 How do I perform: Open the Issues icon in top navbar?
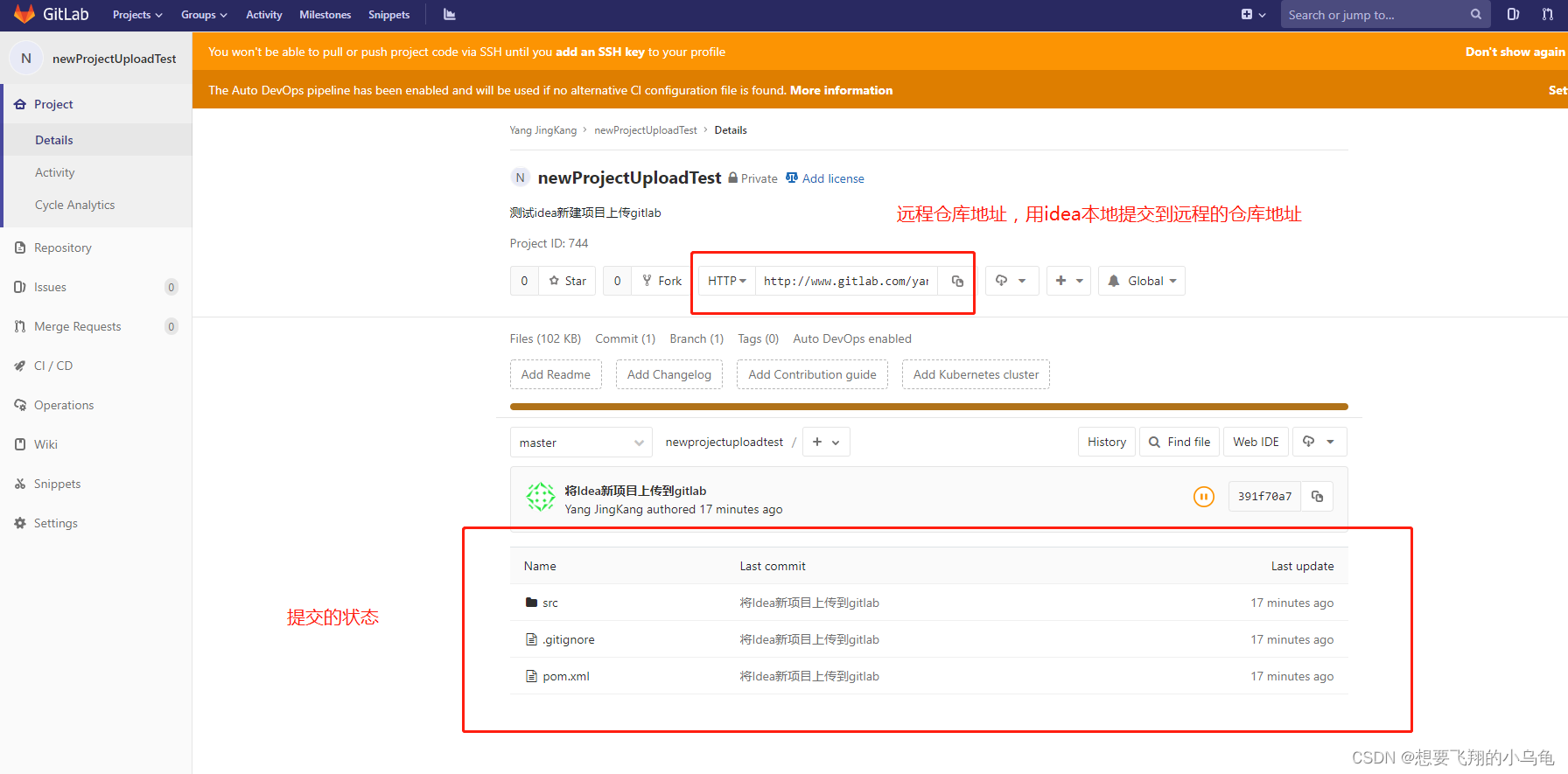(x=1513, y=14)
